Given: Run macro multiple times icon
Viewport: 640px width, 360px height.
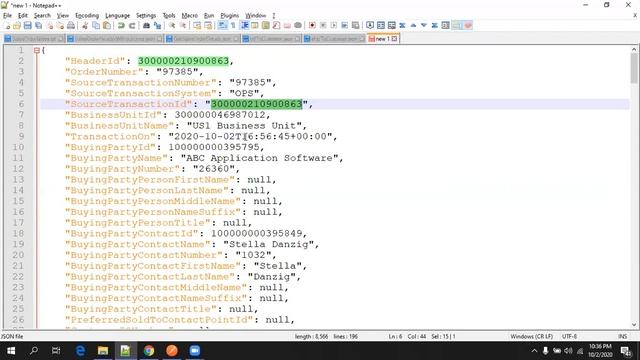Looking at the screenshot, I should [x=344, y=25].
